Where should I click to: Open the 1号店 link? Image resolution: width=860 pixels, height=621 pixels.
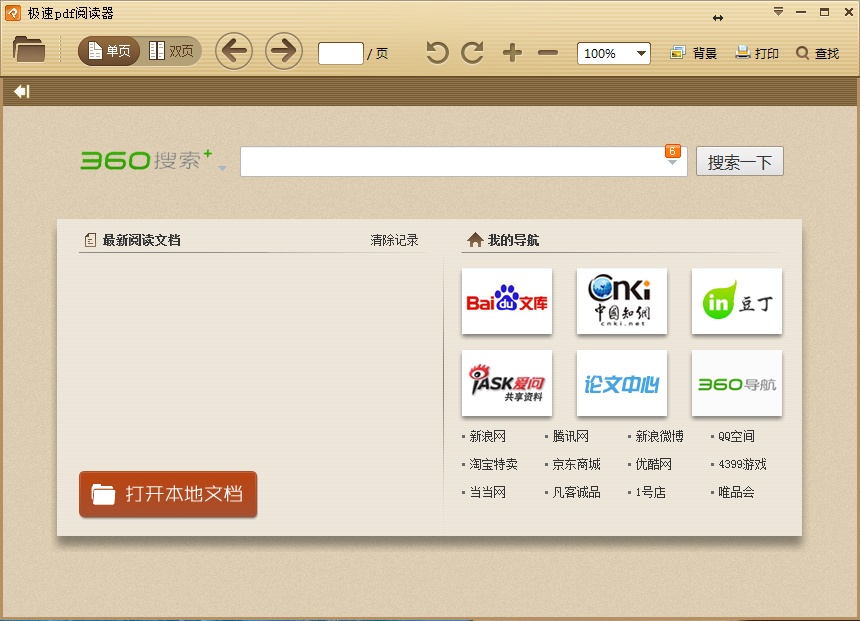[x=650, y=492]
